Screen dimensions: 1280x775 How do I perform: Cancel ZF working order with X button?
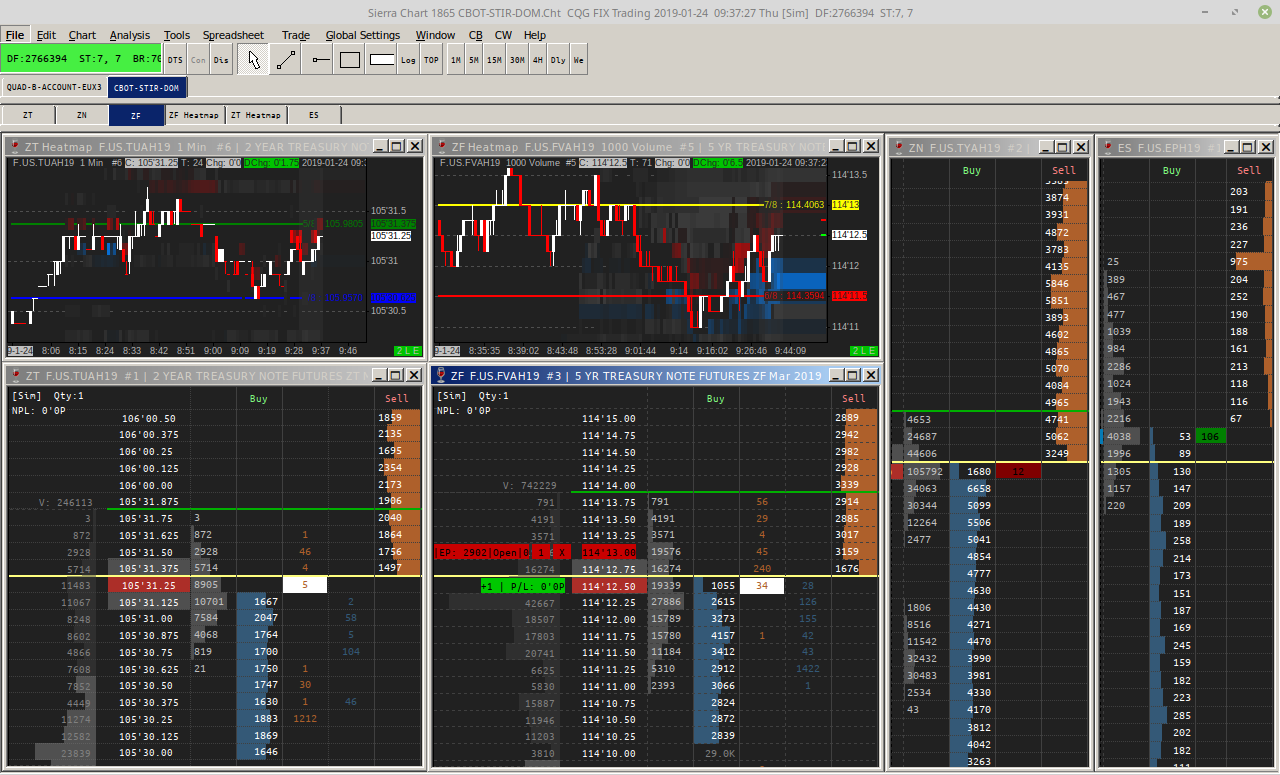point(562,552)
